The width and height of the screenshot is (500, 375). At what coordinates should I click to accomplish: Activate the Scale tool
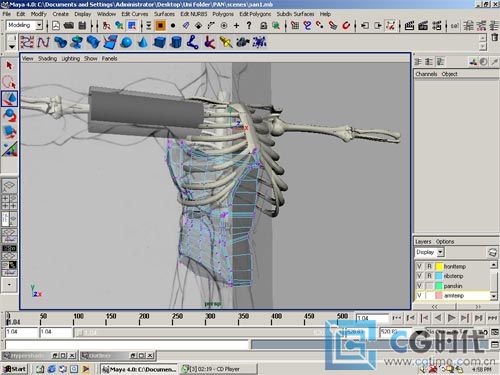tap(9, 132)
